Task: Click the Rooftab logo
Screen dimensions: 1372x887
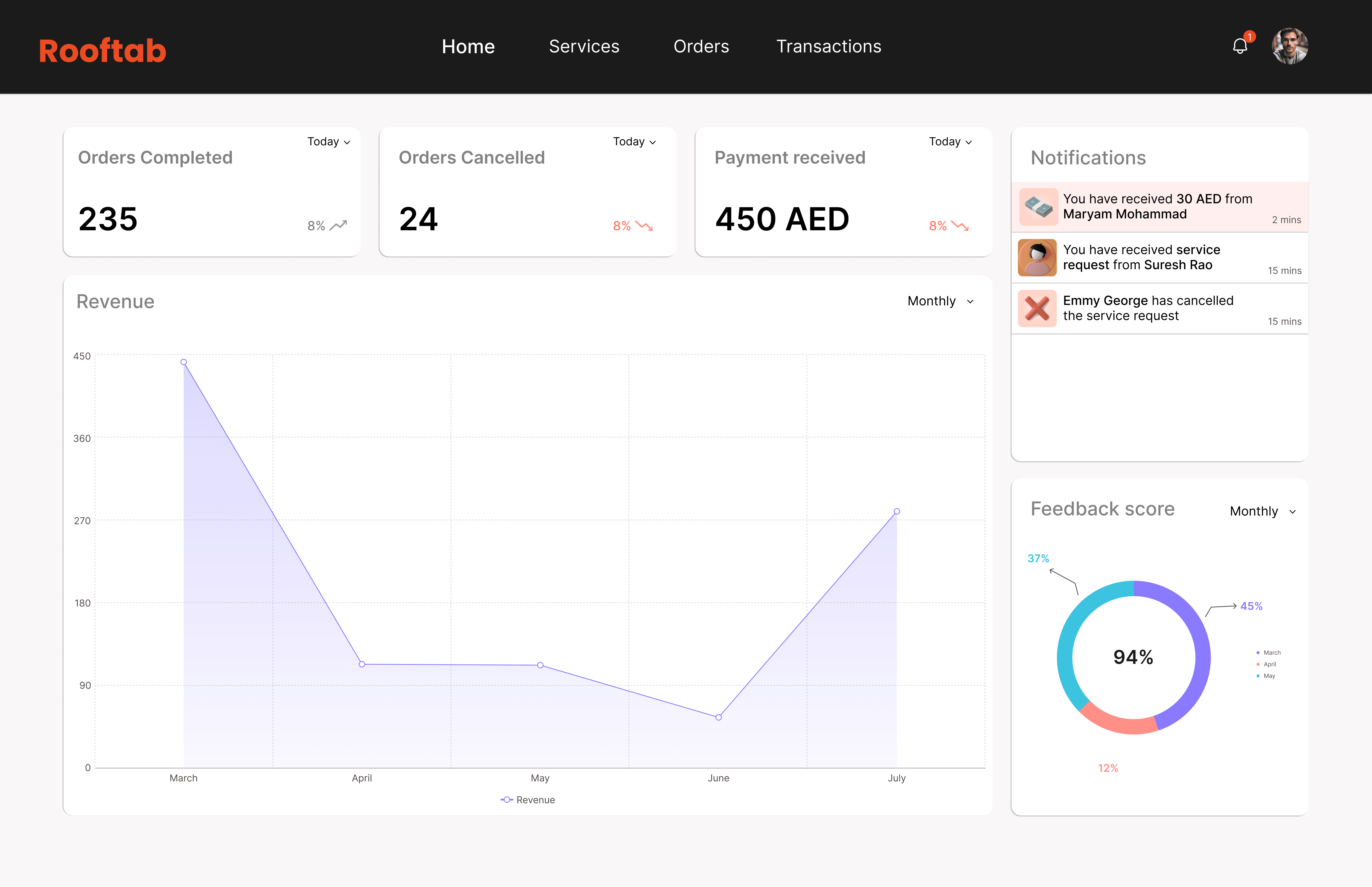Action: [x=102, y=51]
